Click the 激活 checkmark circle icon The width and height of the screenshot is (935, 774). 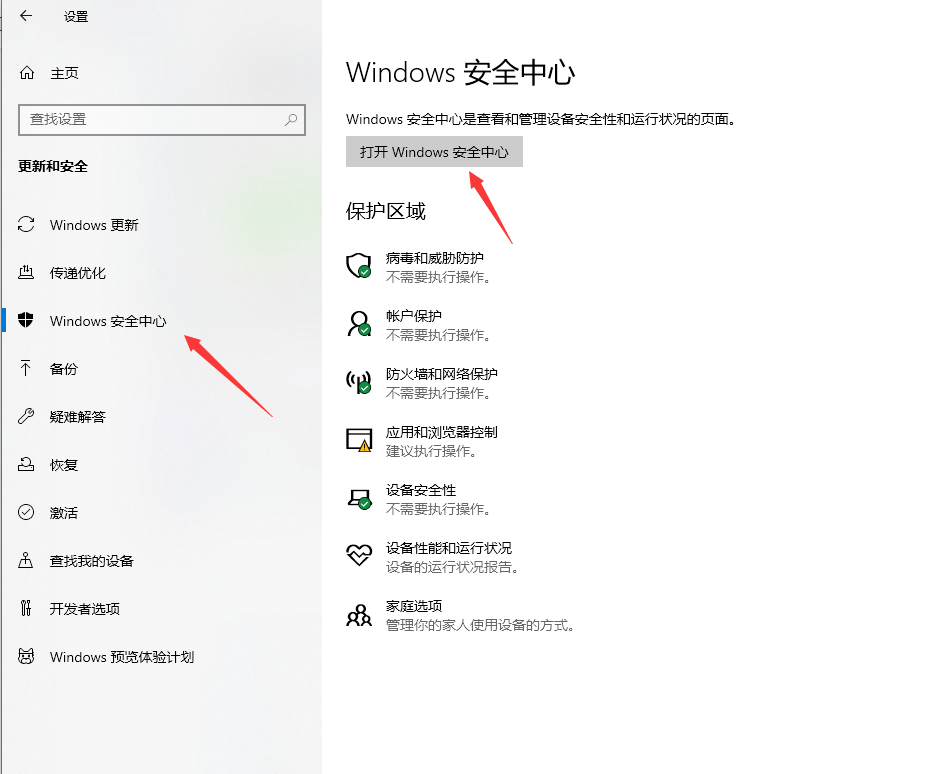tap(26, 512)
